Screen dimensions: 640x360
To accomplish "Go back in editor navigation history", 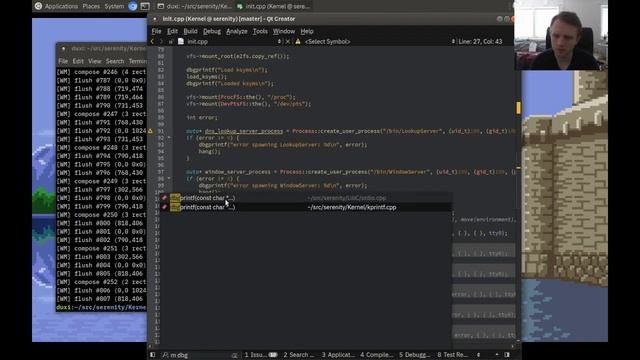I will (152, 42).
